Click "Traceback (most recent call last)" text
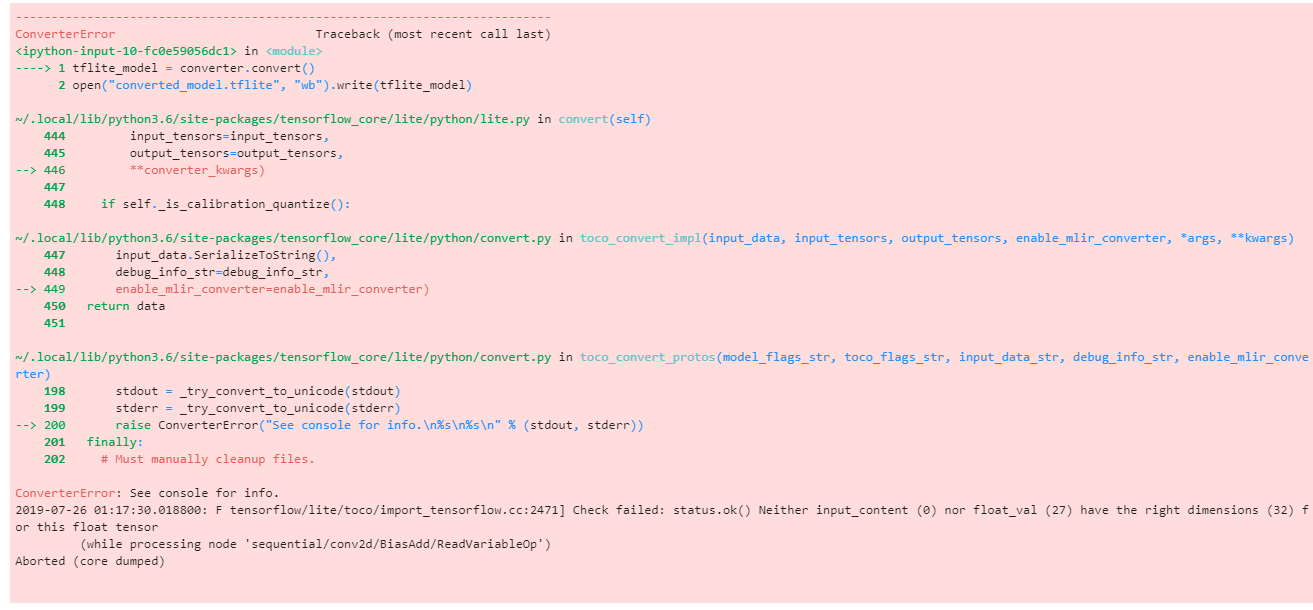Image resolution: width=1313 pixels, height=610 pixels. [433, 34]
